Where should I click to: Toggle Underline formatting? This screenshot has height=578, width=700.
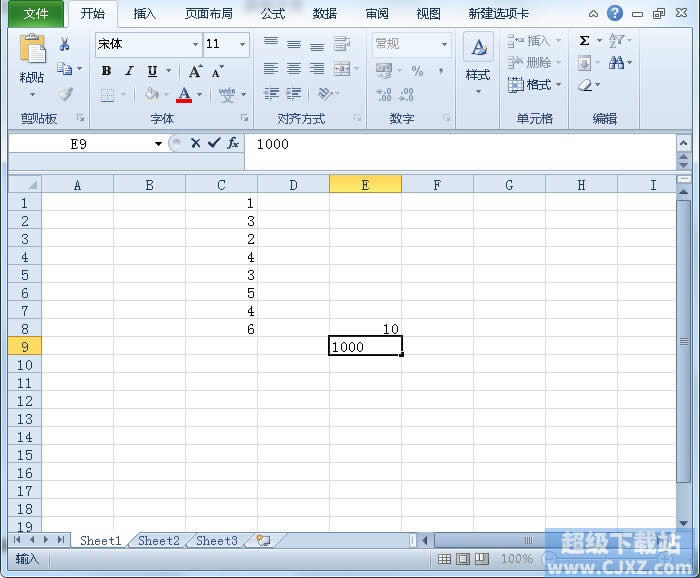[152, 71]
